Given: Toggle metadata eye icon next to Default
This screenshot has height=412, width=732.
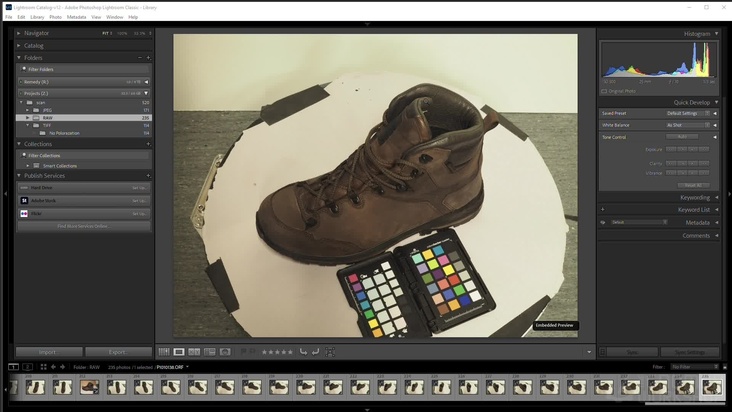Looking at the screenshot, I should click(603, 223).
